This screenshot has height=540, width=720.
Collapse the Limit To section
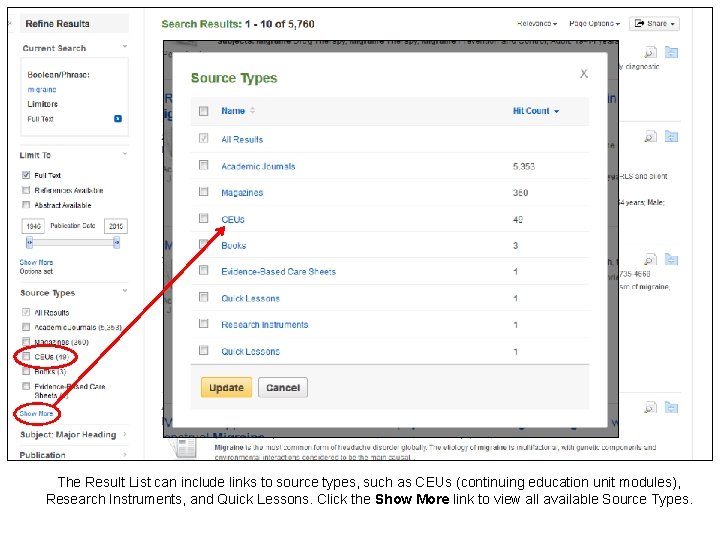coord(124,154)
